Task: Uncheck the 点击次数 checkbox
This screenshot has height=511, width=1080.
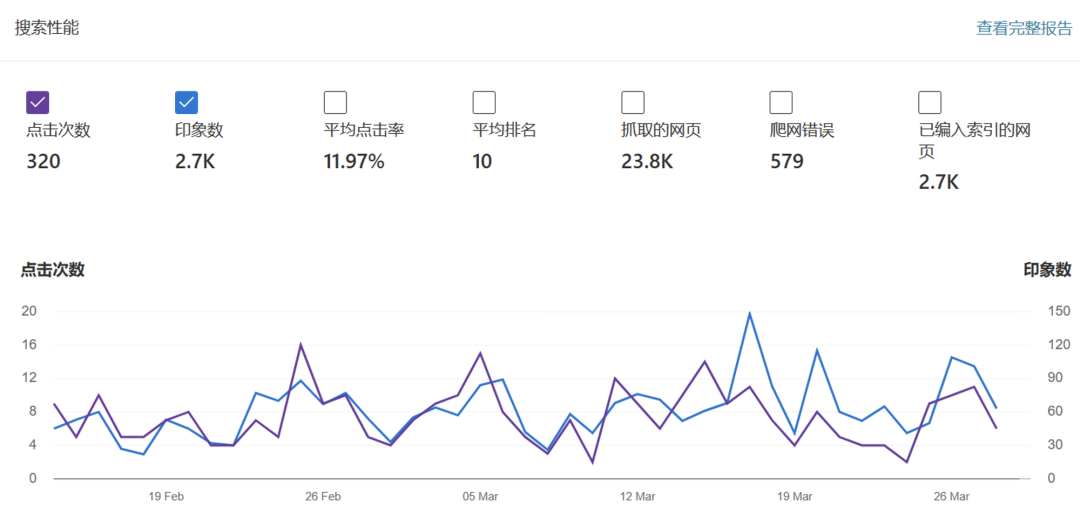Action: point(38,102)
